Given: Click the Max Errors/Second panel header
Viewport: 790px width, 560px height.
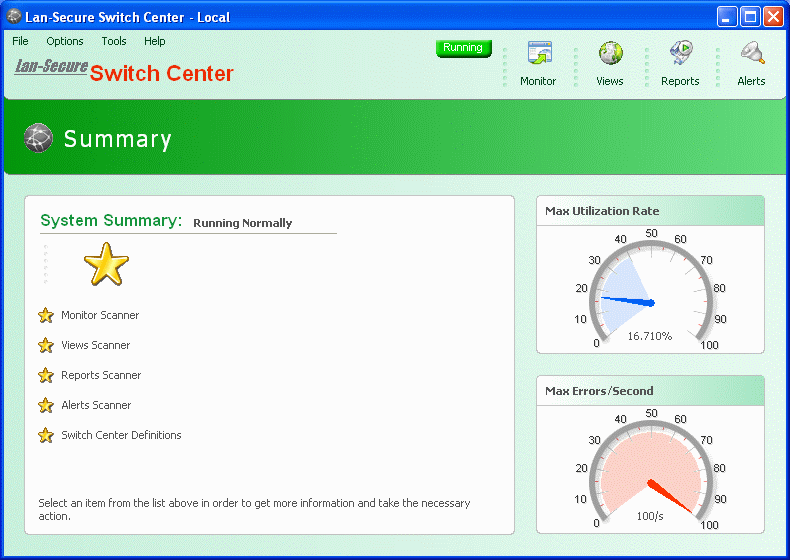Looking at the screenshot, I should pyautogui.click(x=650, y=391).
